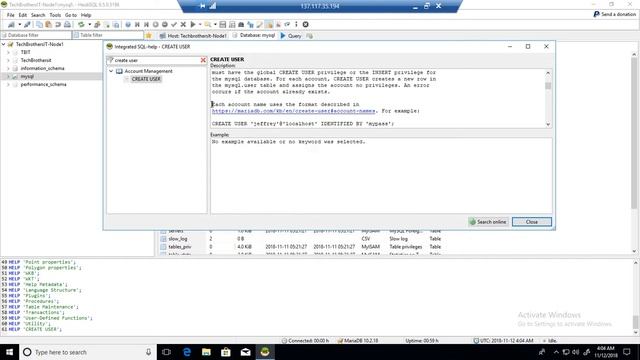Click the HeidiSQL taskbar icon
The image size is (640, 360).
pyautogui.click(x=265, y=352)
